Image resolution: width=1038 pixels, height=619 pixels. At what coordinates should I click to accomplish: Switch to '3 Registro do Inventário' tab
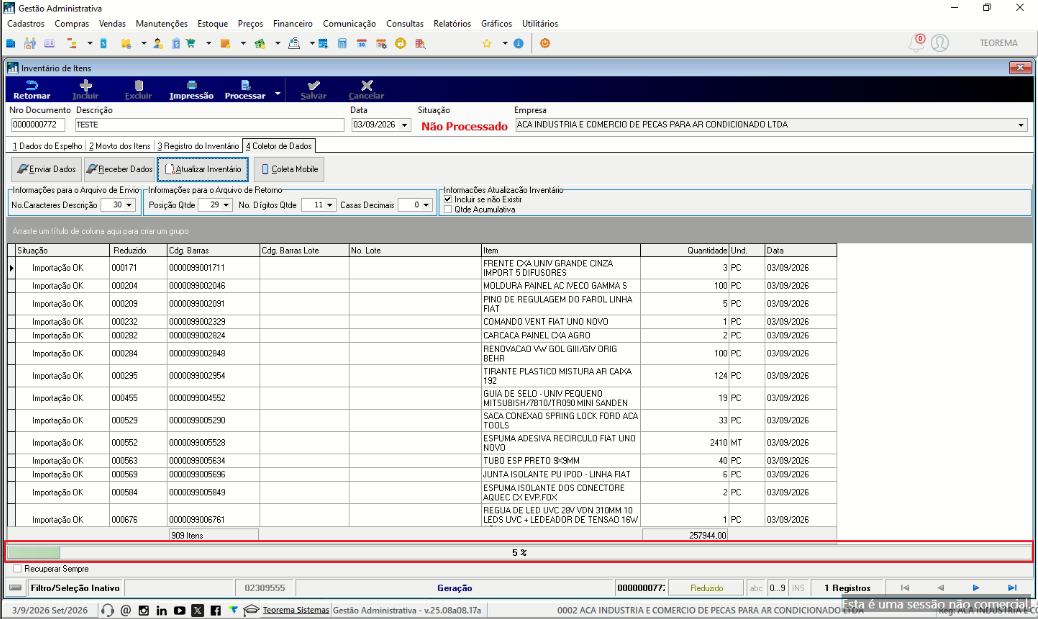198,146
